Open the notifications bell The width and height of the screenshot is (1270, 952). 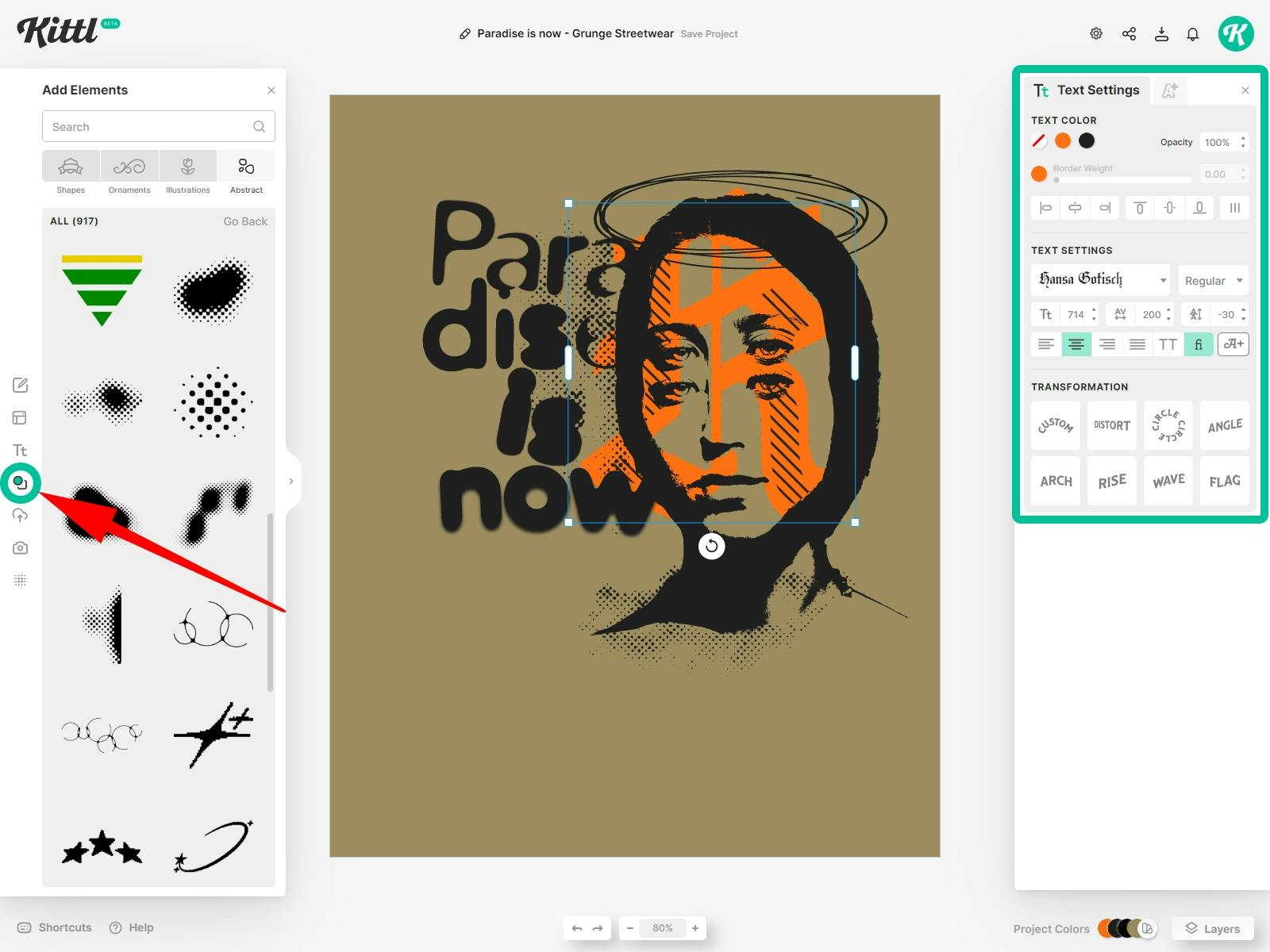click(1192, 34)
